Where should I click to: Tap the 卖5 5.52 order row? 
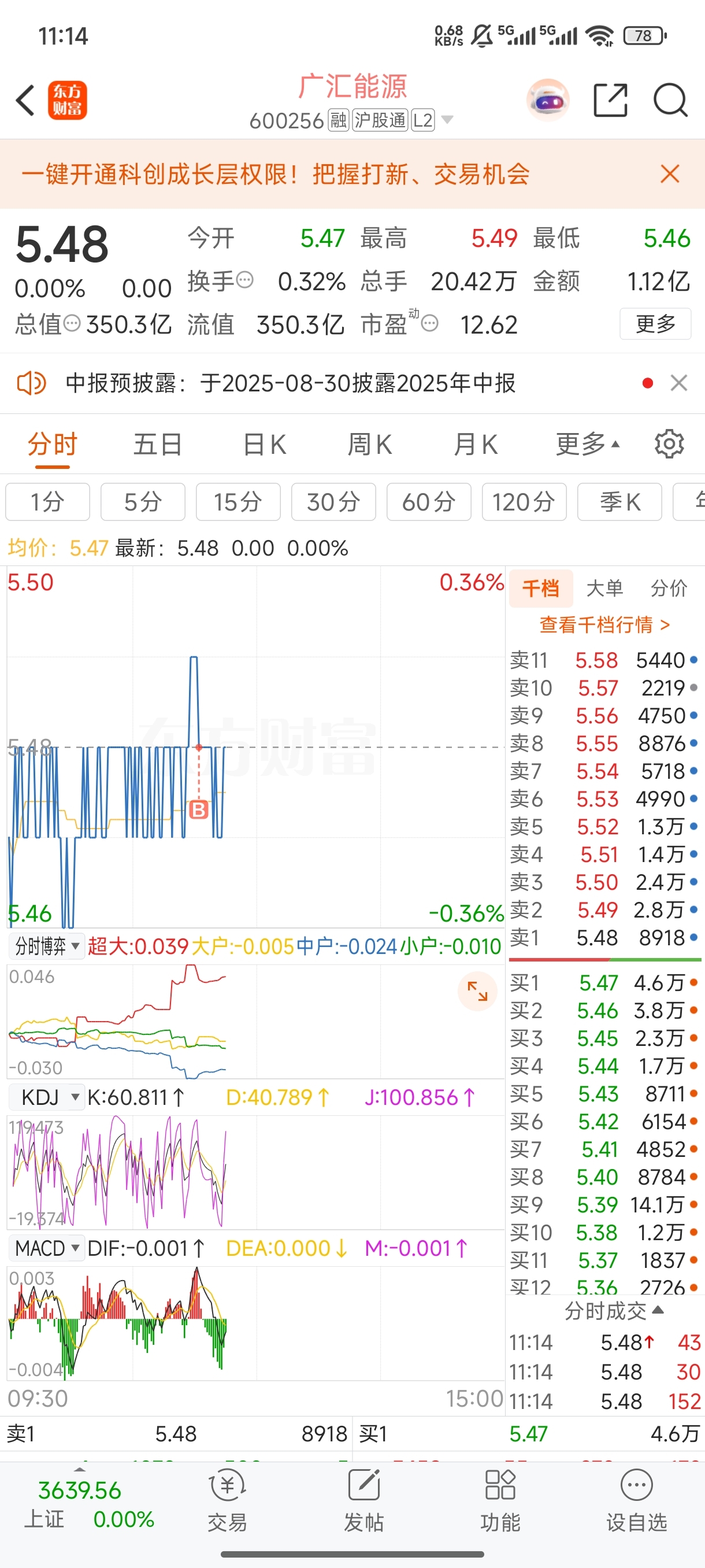click(604, 827)
